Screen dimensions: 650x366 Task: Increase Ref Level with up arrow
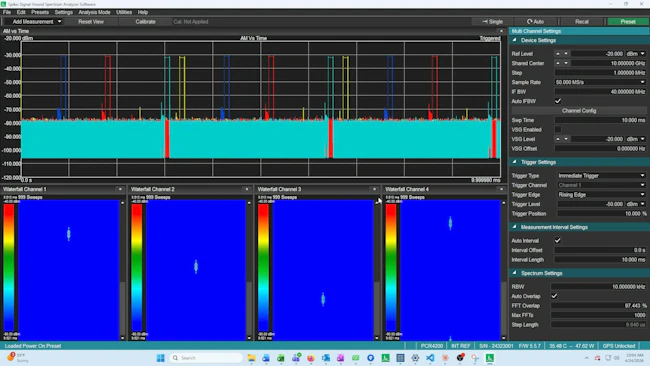[558, 54]
